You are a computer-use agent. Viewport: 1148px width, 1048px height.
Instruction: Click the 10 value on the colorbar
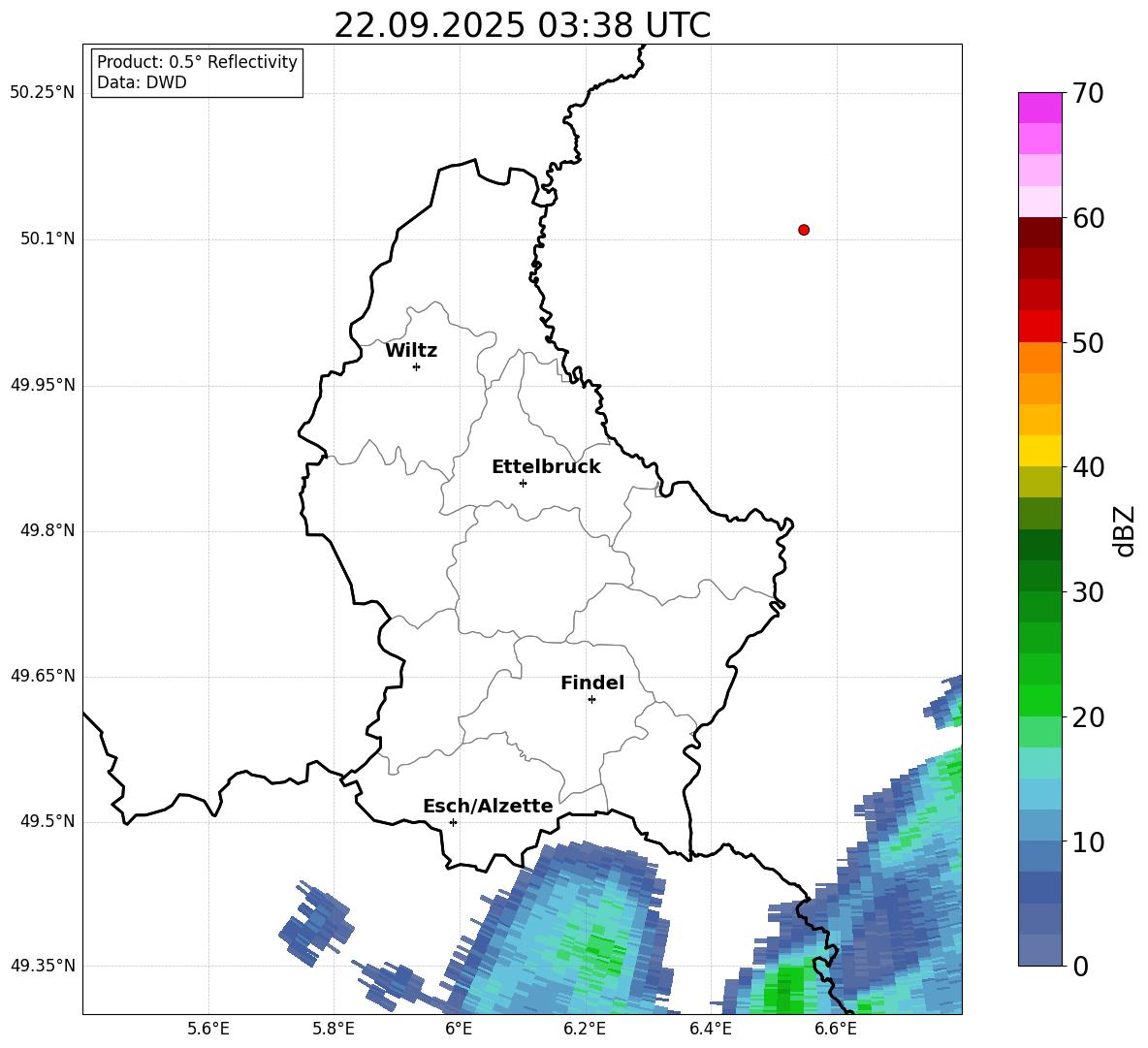(1088, 842)
